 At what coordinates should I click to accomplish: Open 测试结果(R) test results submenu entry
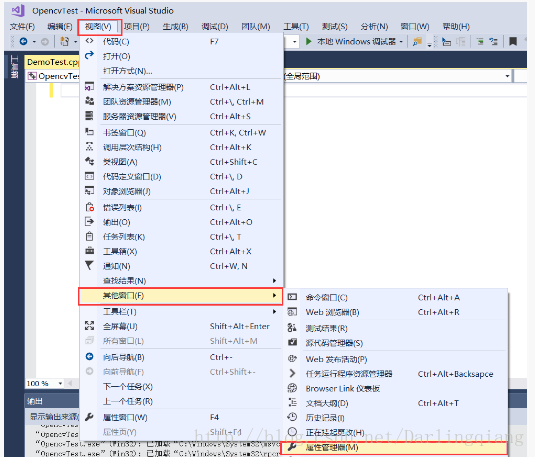[x=396, y=328]
